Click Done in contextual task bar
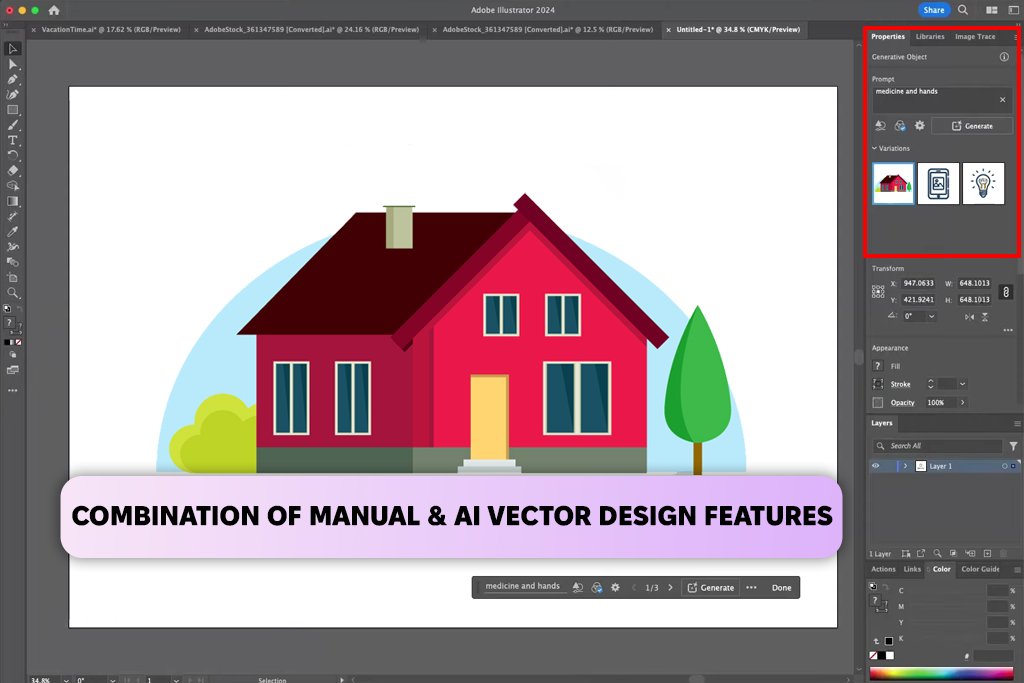 (781, 588)
